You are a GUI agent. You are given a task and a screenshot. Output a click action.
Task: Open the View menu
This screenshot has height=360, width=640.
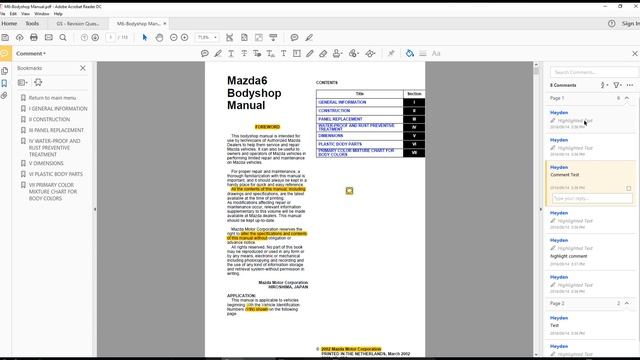(x=25, y=14)
